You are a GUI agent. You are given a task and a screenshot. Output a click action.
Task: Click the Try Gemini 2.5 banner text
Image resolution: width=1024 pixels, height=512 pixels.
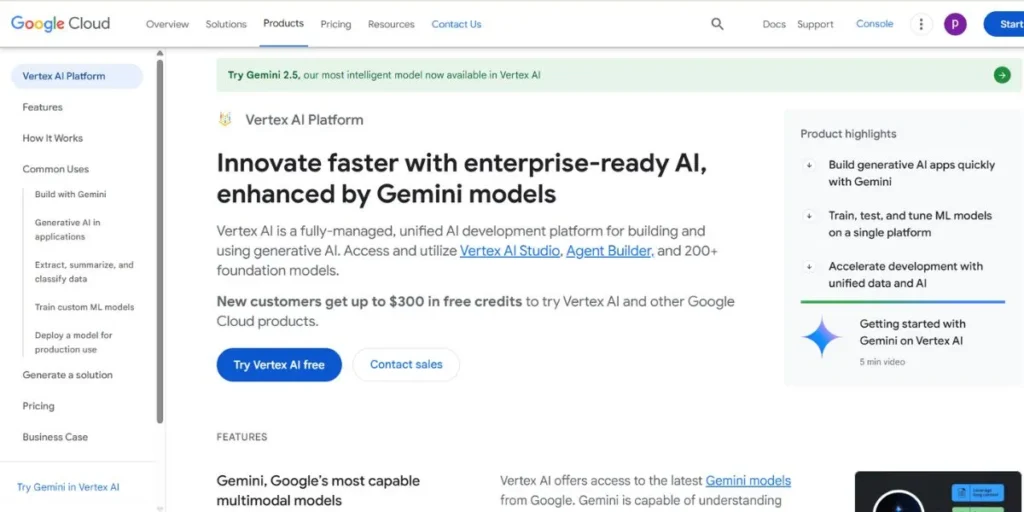click(x=384, y=75)
